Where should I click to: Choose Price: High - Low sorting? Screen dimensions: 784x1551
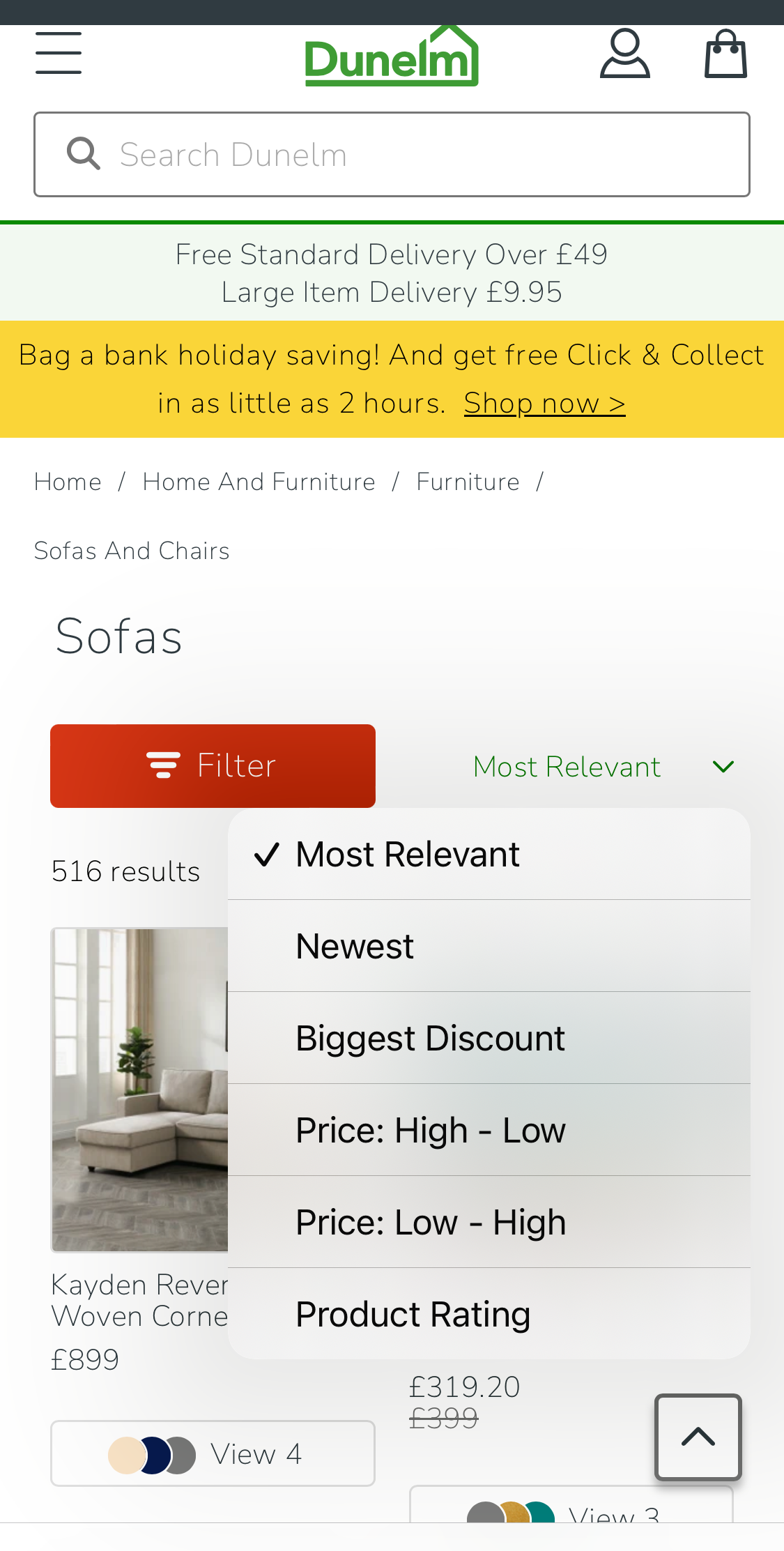point(430,1130)
